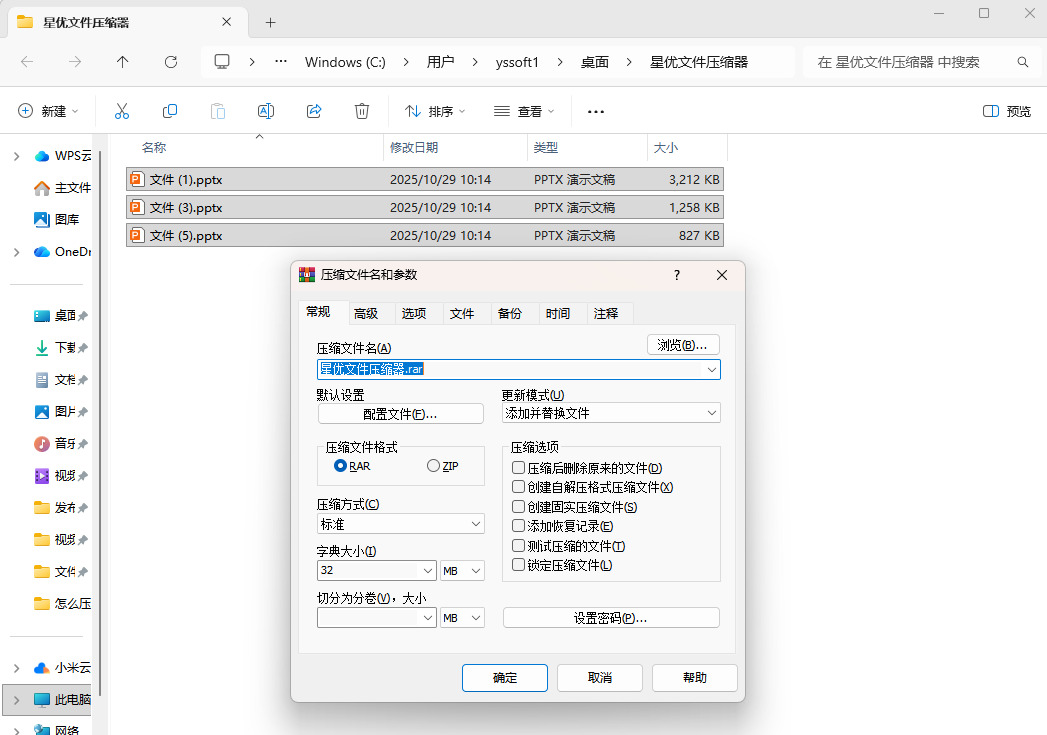Click the 配置文件(F)... button

(400, 414)
